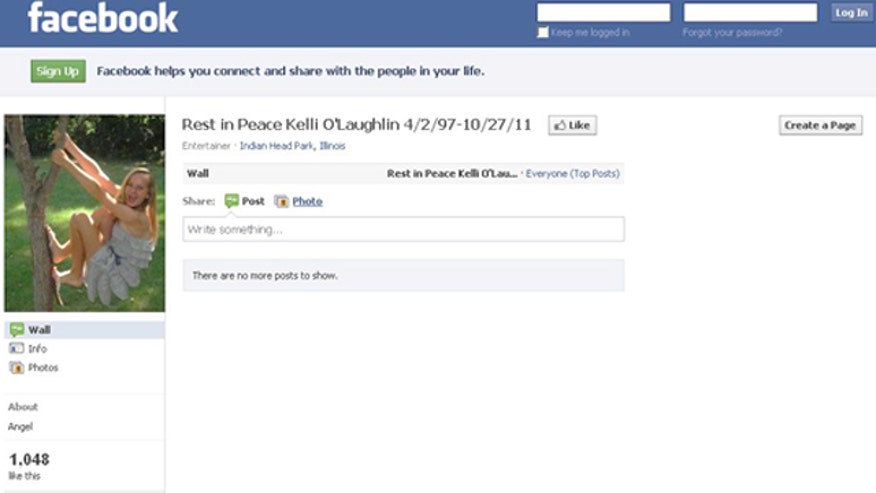Follow the Forgot your password link
The width and height of the screenshot is (876, 493).
pos(732,32)
